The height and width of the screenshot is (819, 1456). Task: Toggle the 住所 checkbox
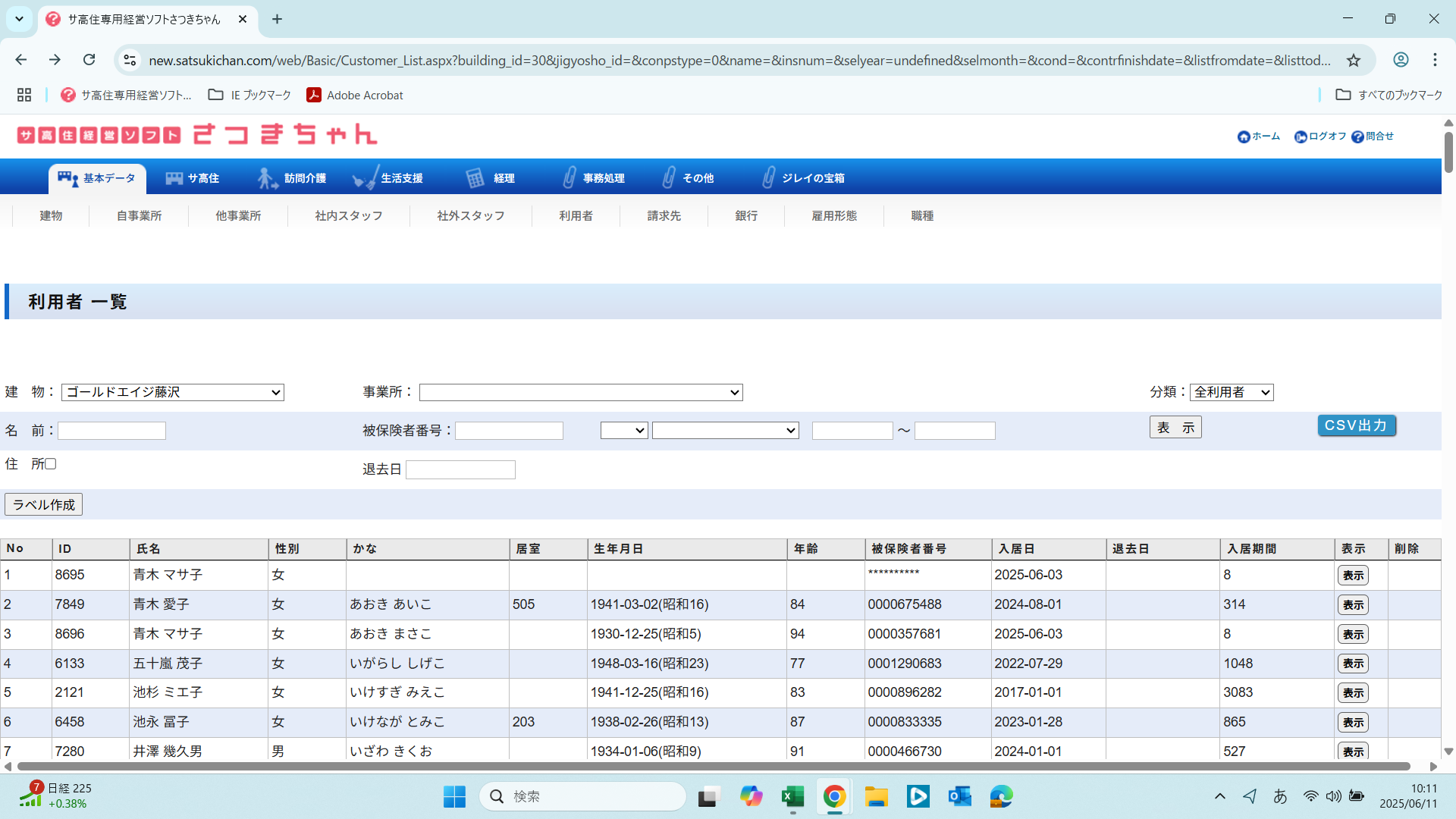[x=51, y=463]
